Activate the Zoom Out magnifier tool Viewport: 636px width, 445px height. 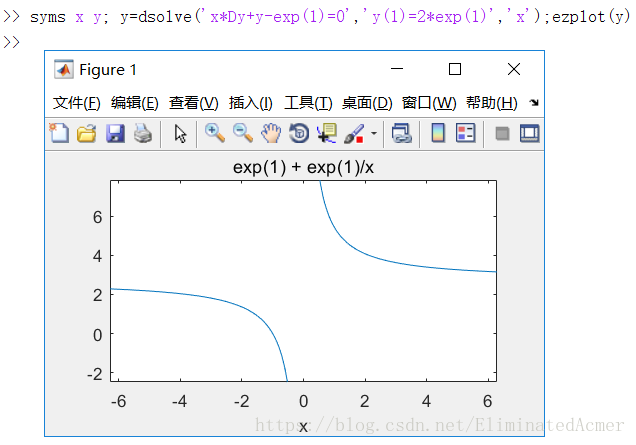click(x=243, y=133)
